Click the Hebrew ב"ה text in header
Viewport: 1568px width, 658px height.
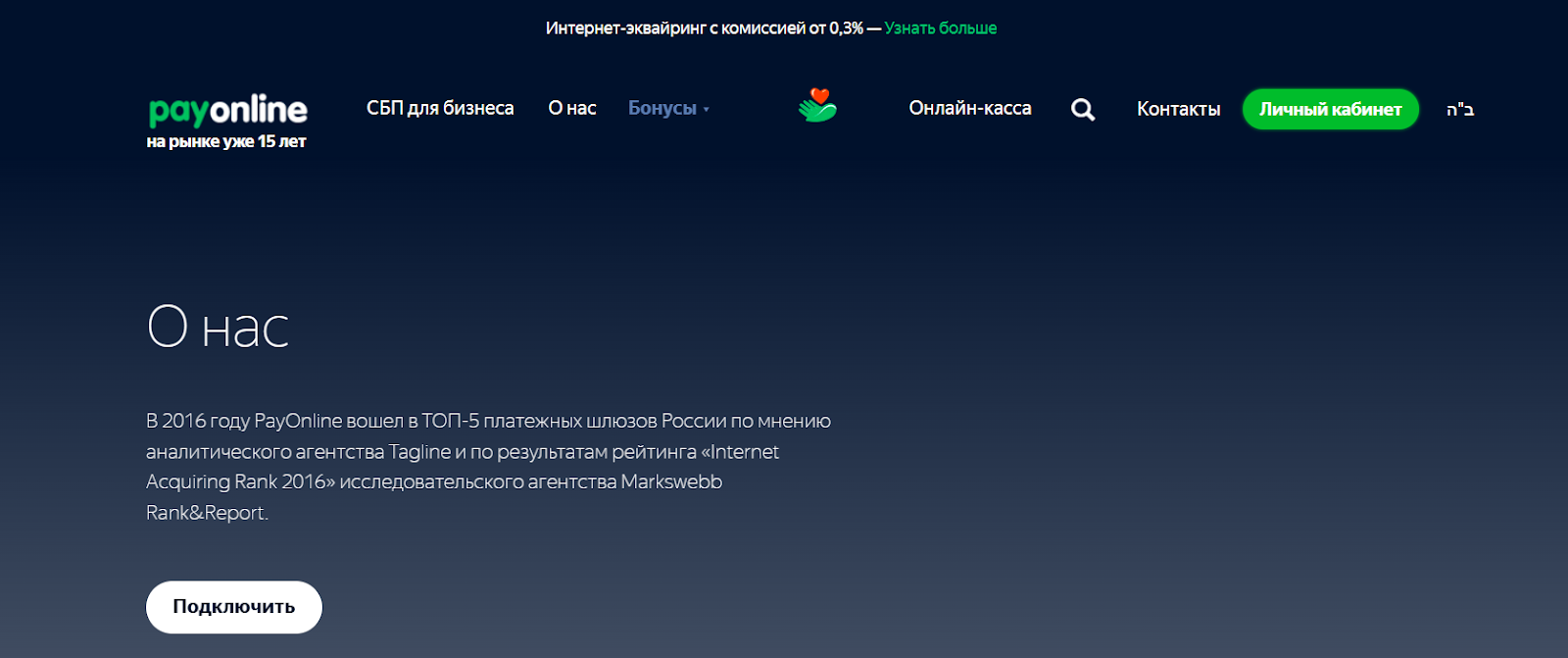(1459, 109)
